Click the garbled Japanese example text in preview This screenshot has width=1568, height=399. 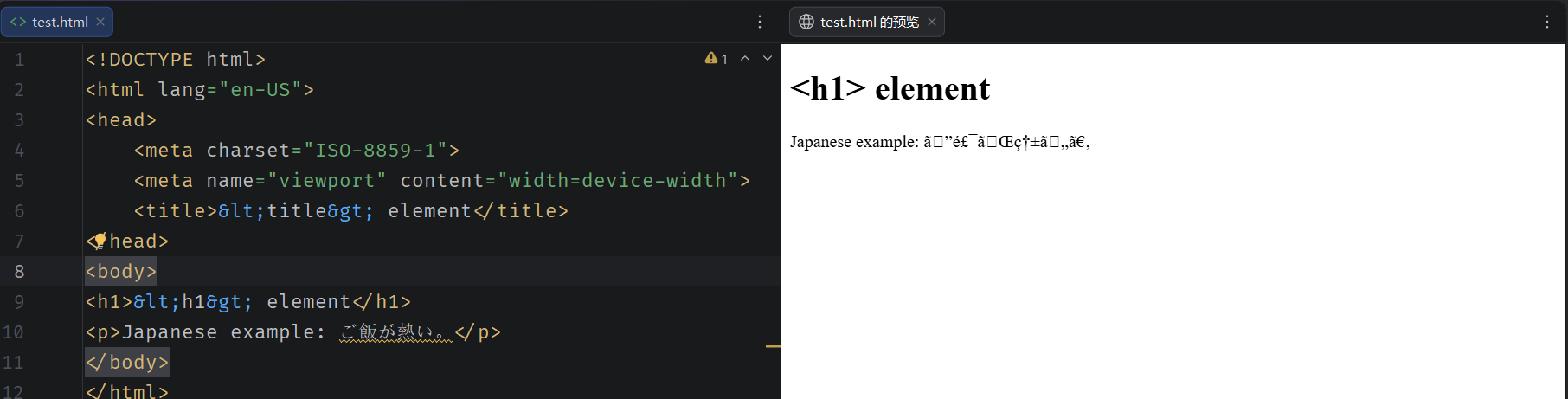pos(1006,142)
